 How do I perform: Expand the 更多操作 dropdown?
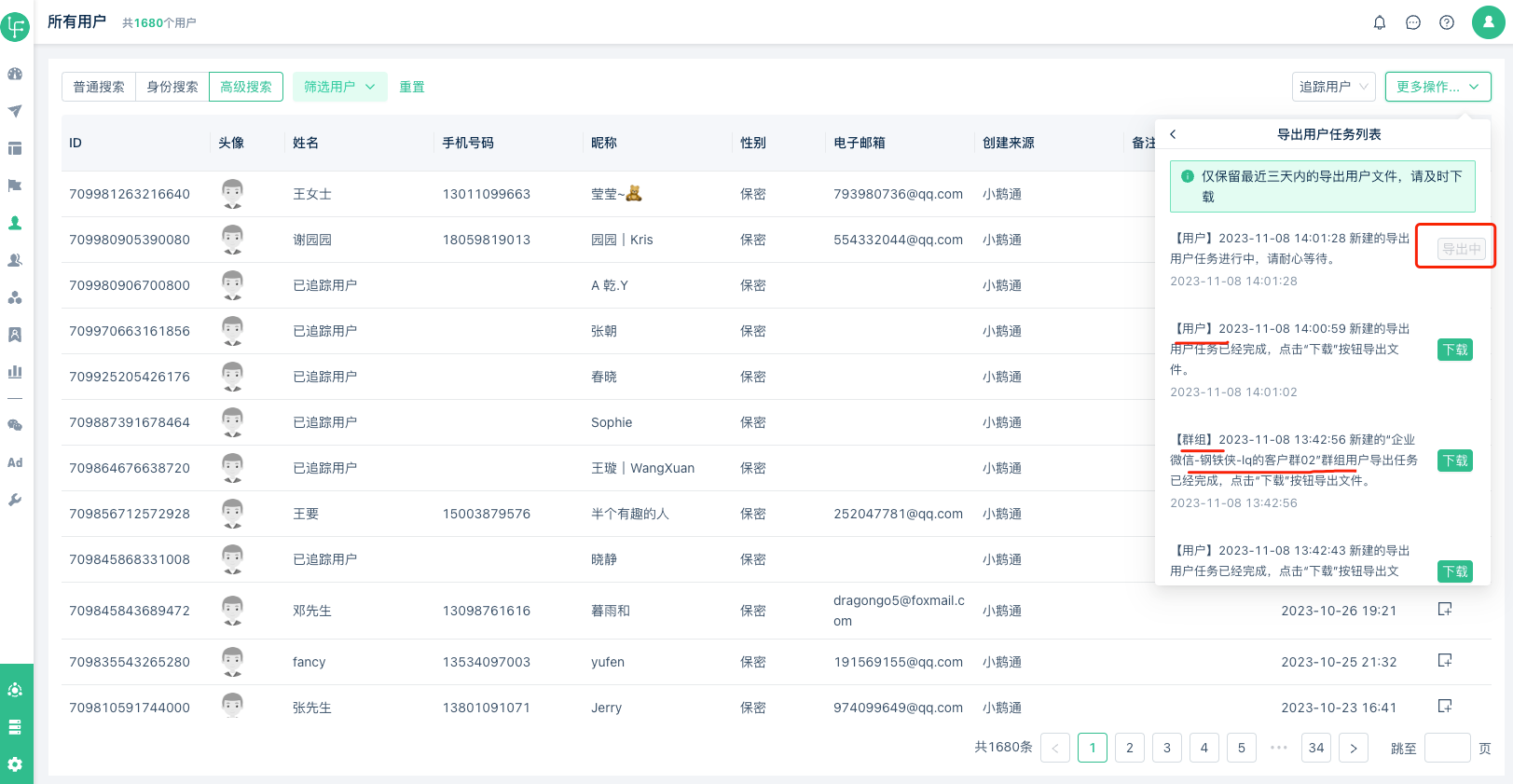pyautogui.click(x=1437, y=87)
